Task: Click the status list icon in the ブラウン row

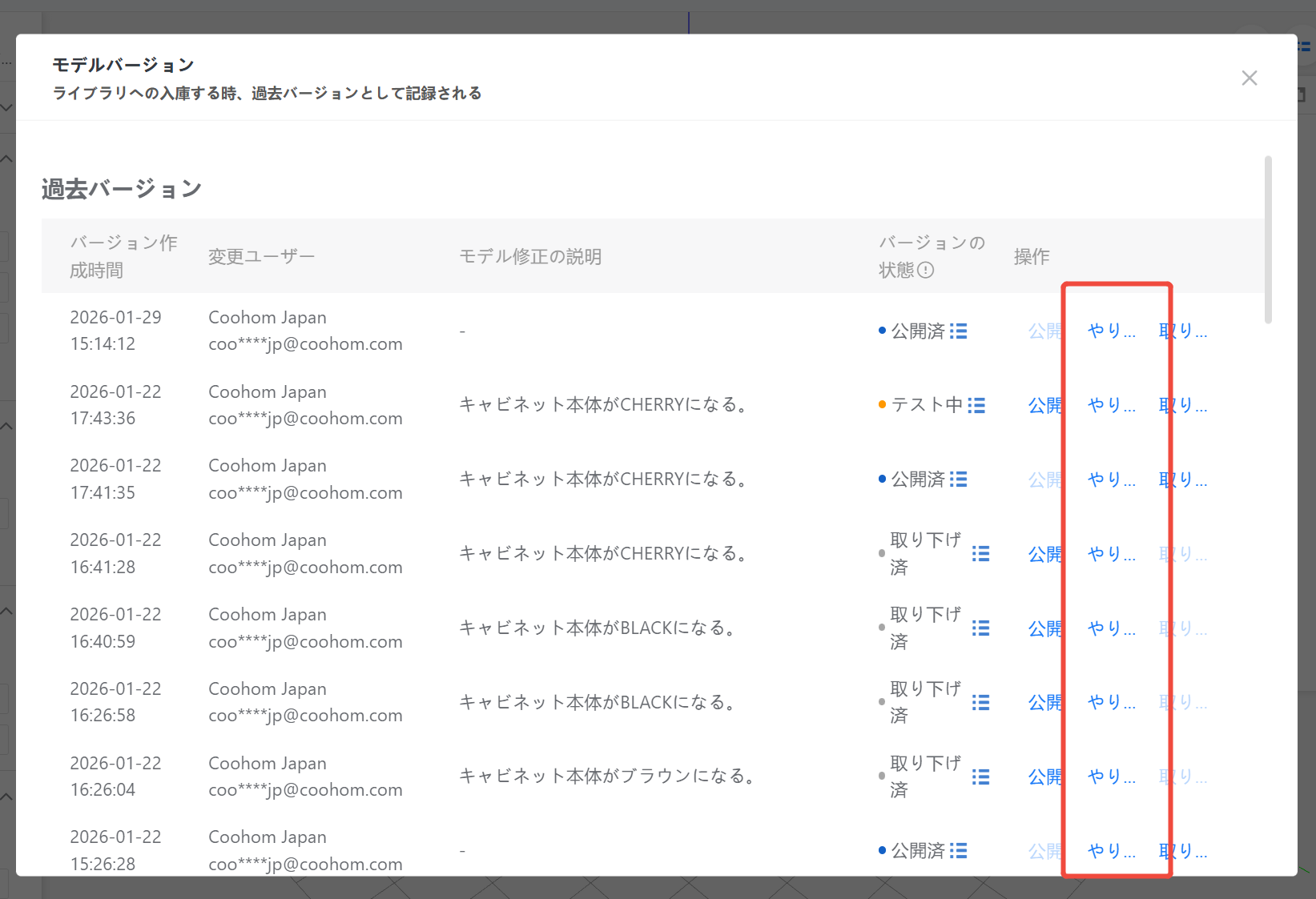Action: click(x=980, y=777)
